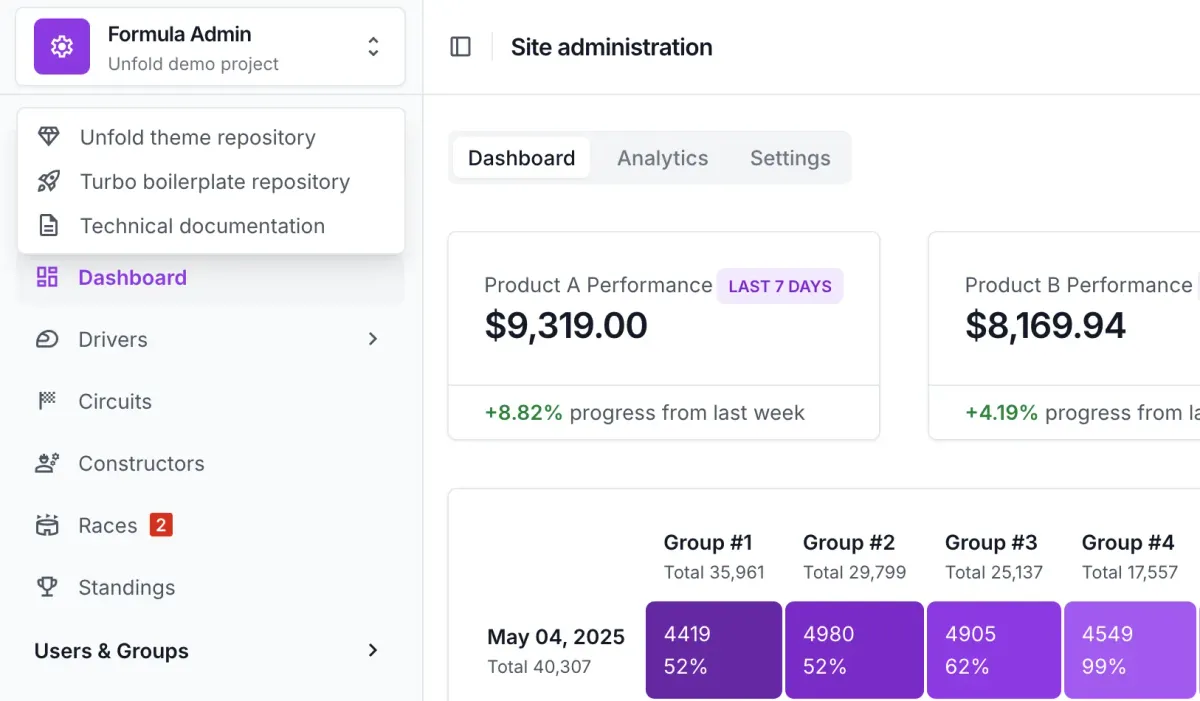Viewport: 1200px width, 701px height.
Task: Click the checkered flag Circuits icon
Action: tap(47, 401)
